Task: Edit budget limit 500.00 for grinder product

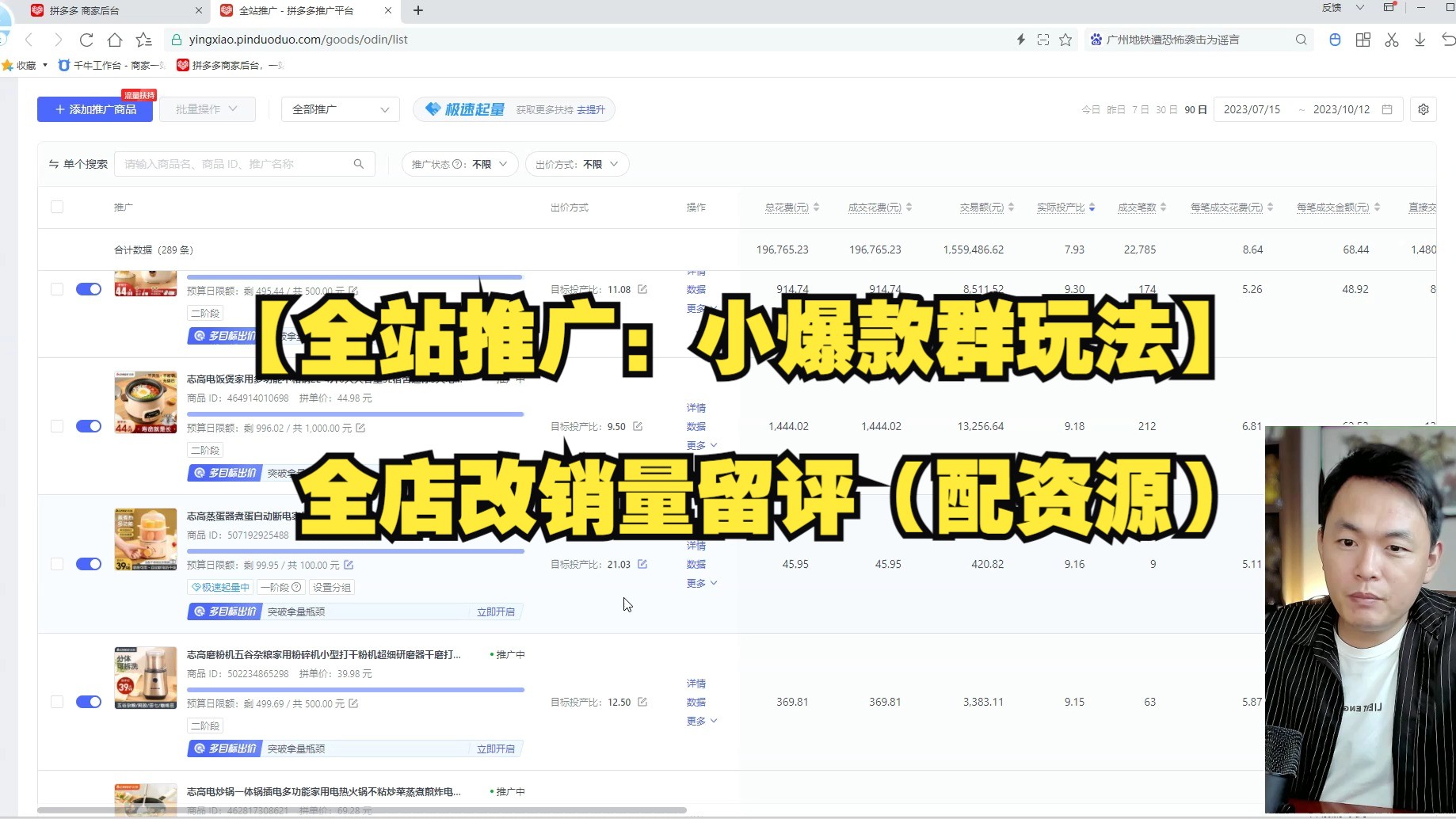Action: tap(353, 703)
